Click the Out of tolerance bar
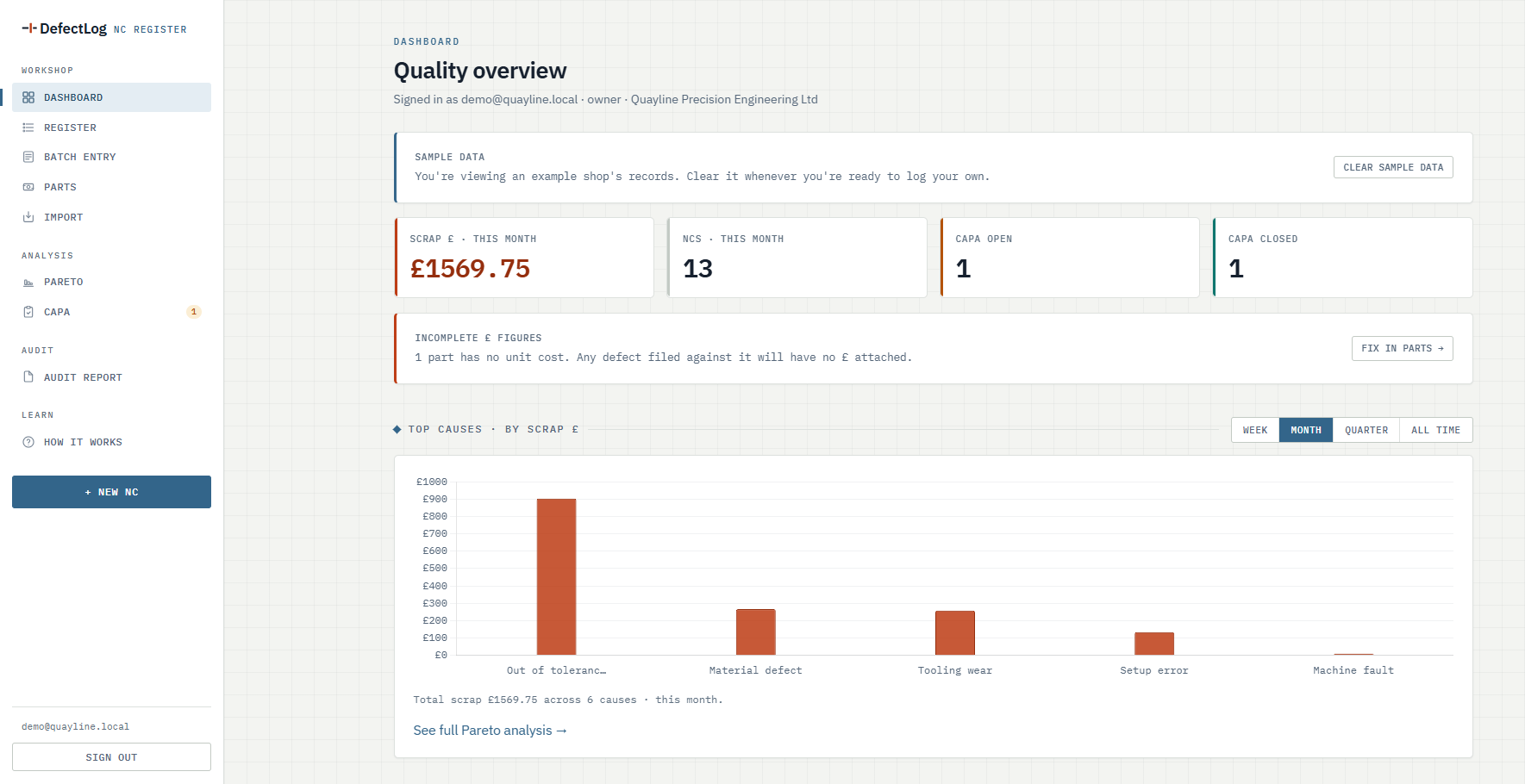This screenshot has height=784, width=1525. 556,576
